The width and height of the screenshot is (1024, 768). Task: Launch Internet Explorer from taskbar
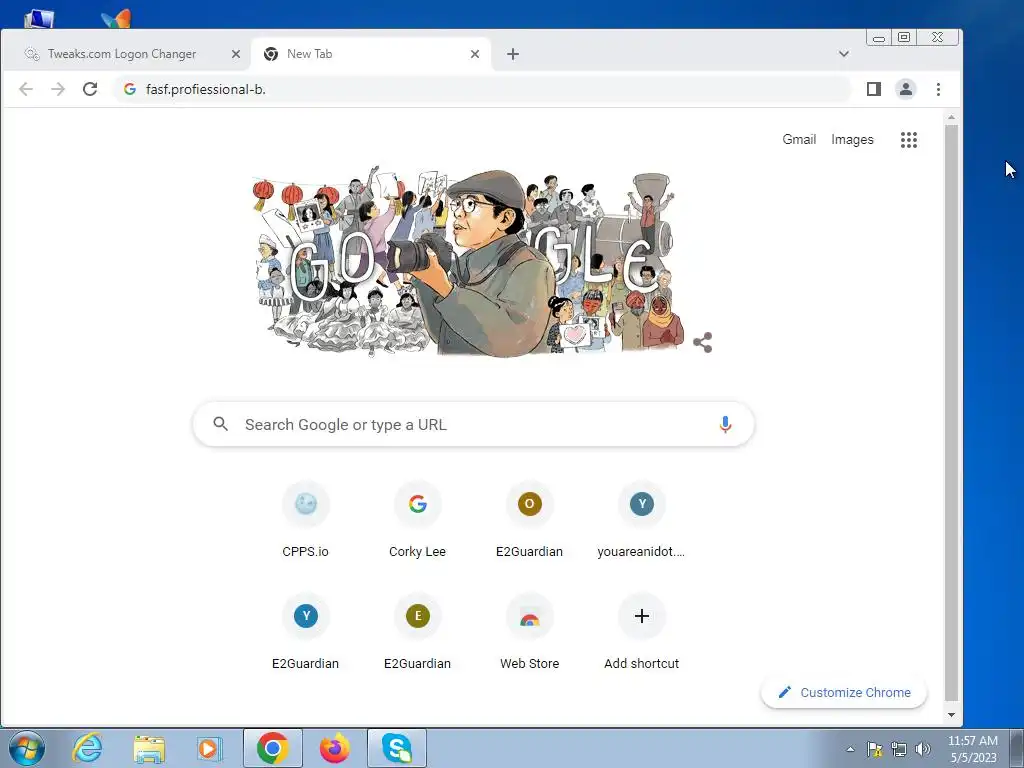87,748
